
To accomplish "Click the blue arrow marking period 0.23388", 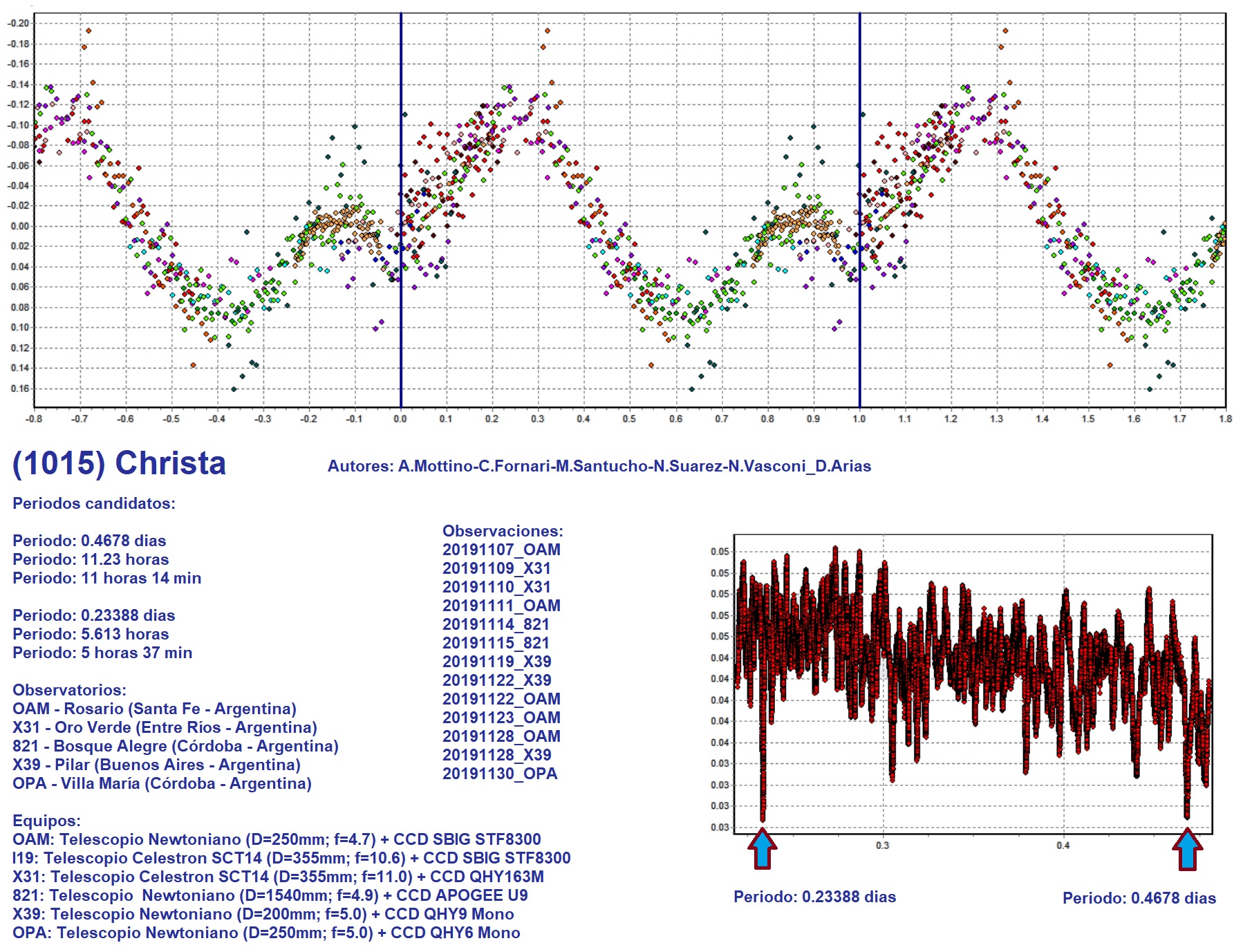I will pos(762,850).
